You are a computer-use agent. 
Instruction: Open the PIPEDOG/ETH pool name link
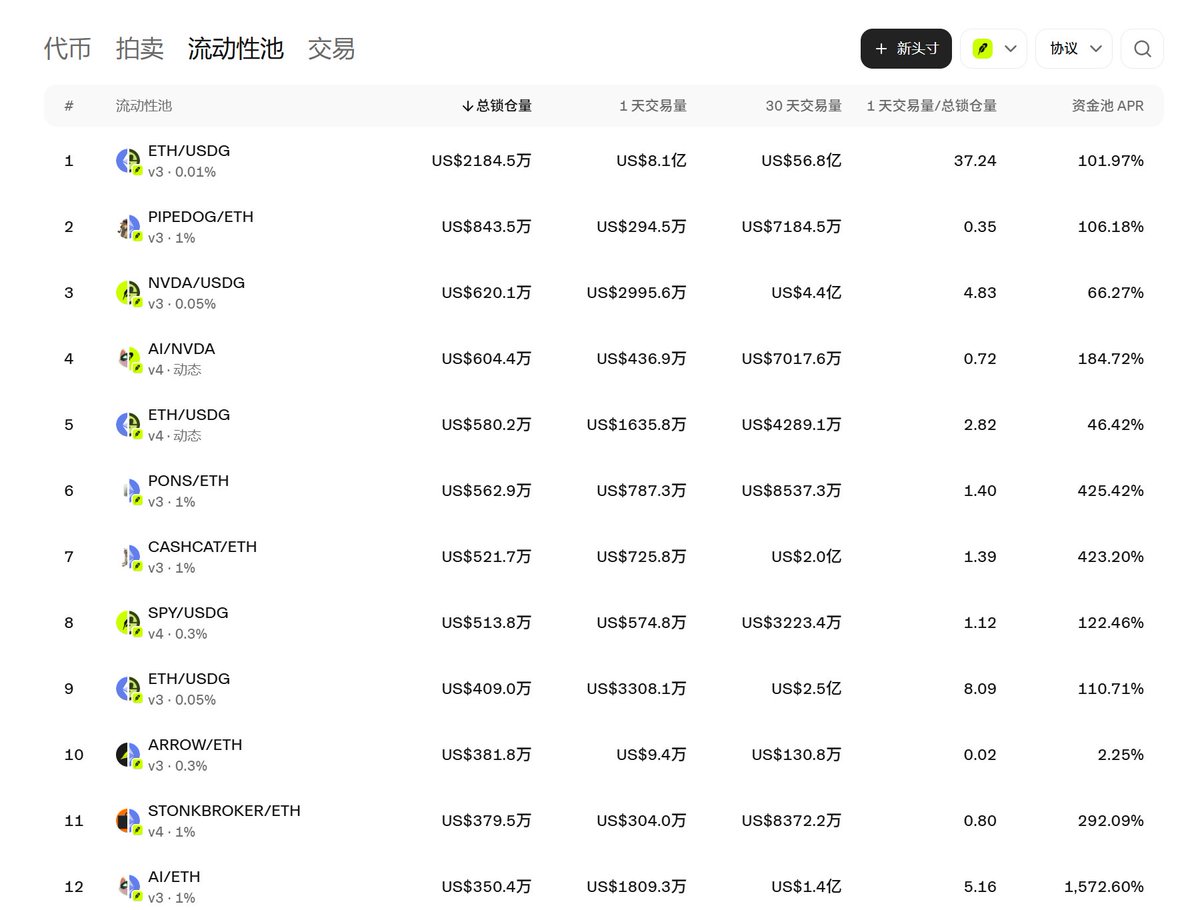[201, 217]
